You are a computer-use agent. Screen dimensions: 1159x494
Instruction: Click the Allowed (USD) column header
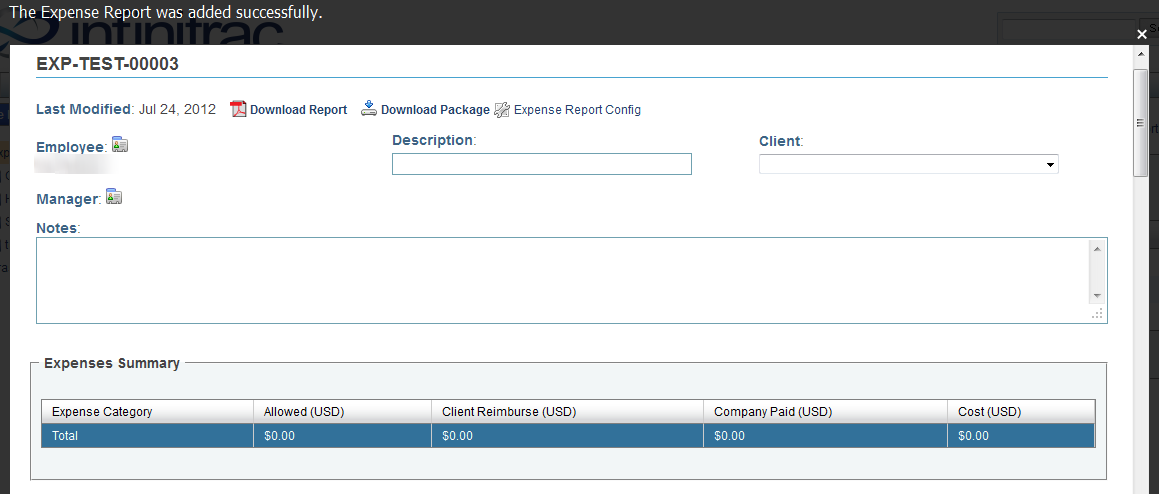342,412
